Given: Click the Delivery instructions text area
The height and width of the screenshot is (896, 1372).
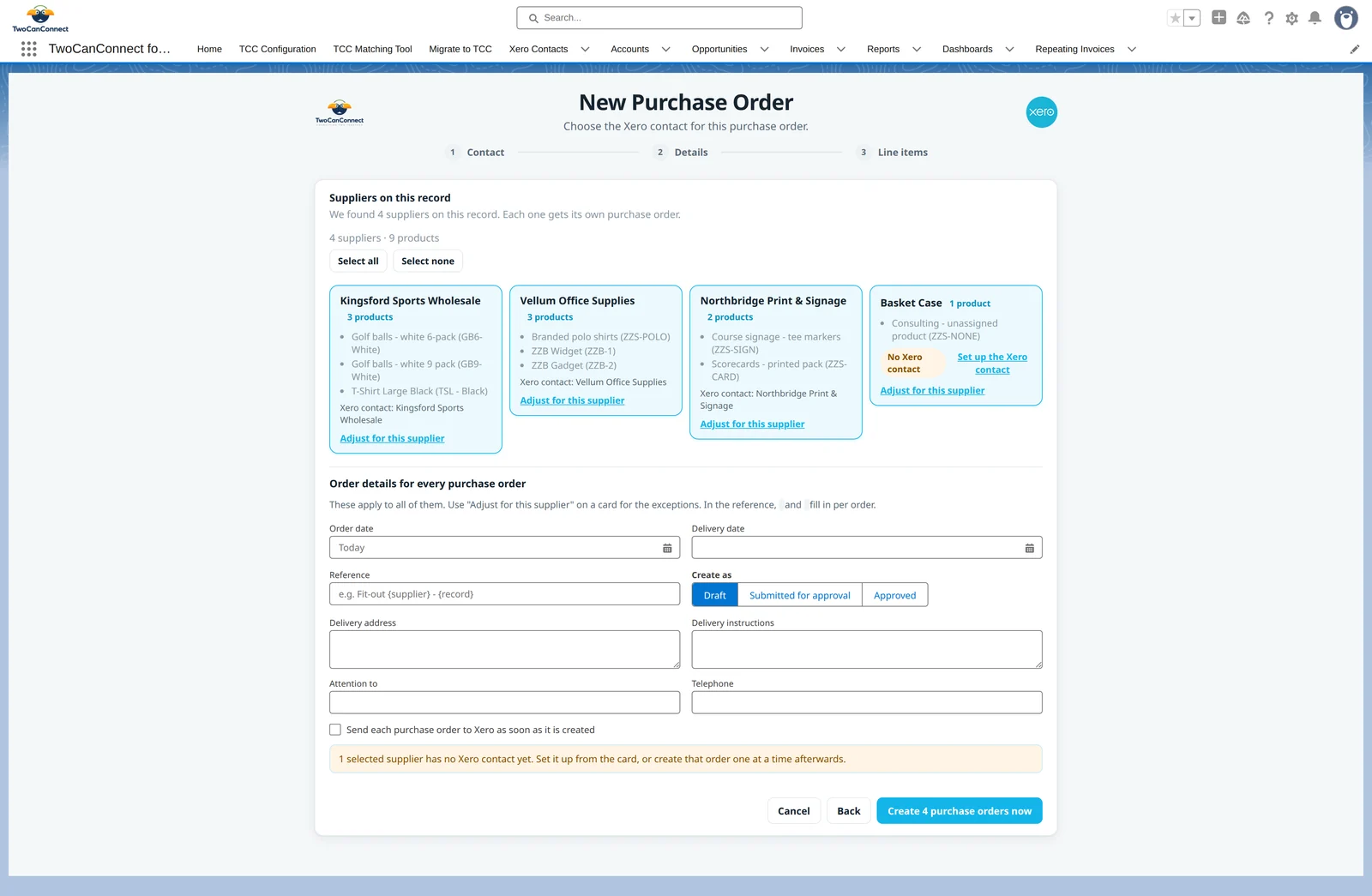Looking at the screenshot, I should [x=867, y=650].
